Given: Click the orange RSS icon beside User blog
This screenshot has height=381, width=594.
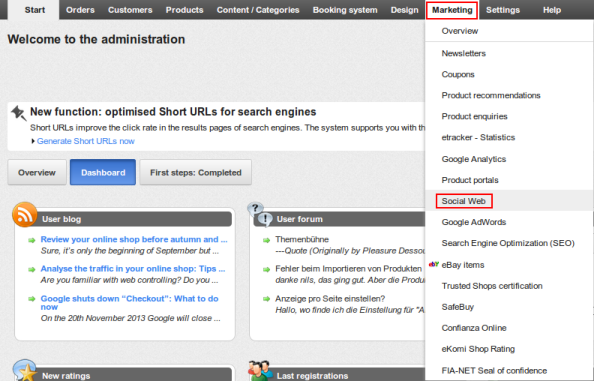Looking at the screenshot, I should (x=25, y=215).
